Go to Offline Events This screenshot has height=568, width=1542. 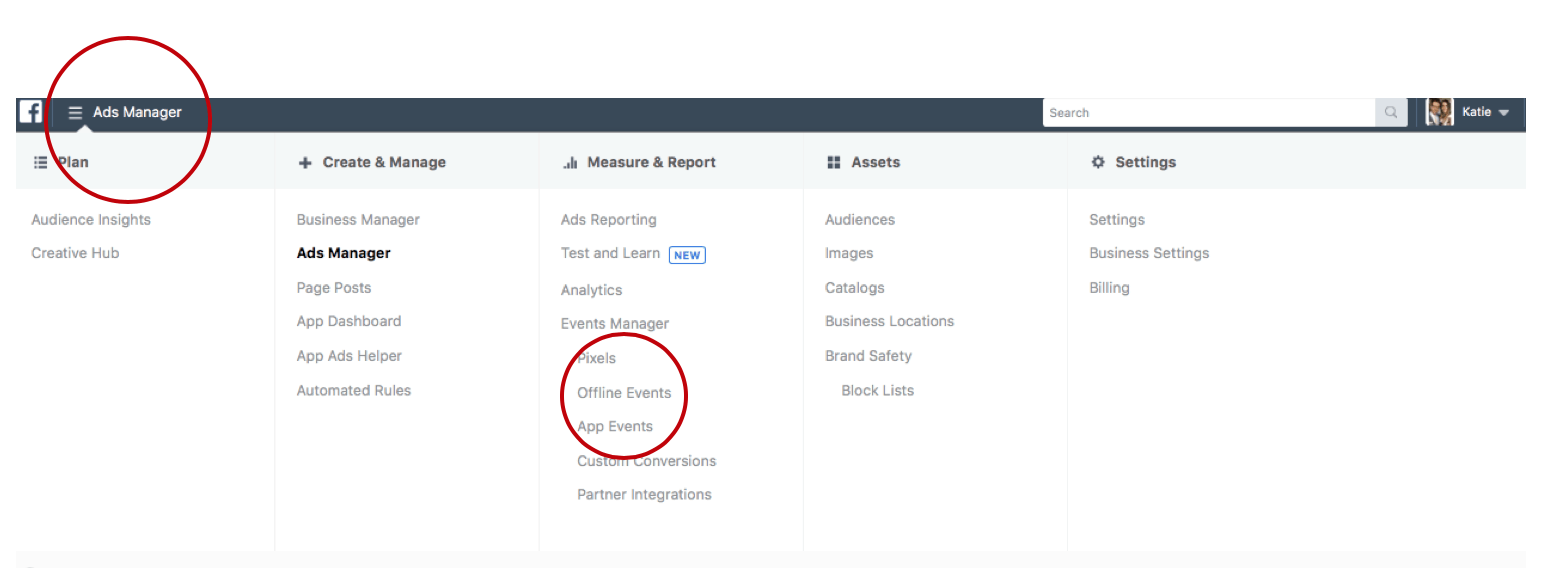[624, 393]
